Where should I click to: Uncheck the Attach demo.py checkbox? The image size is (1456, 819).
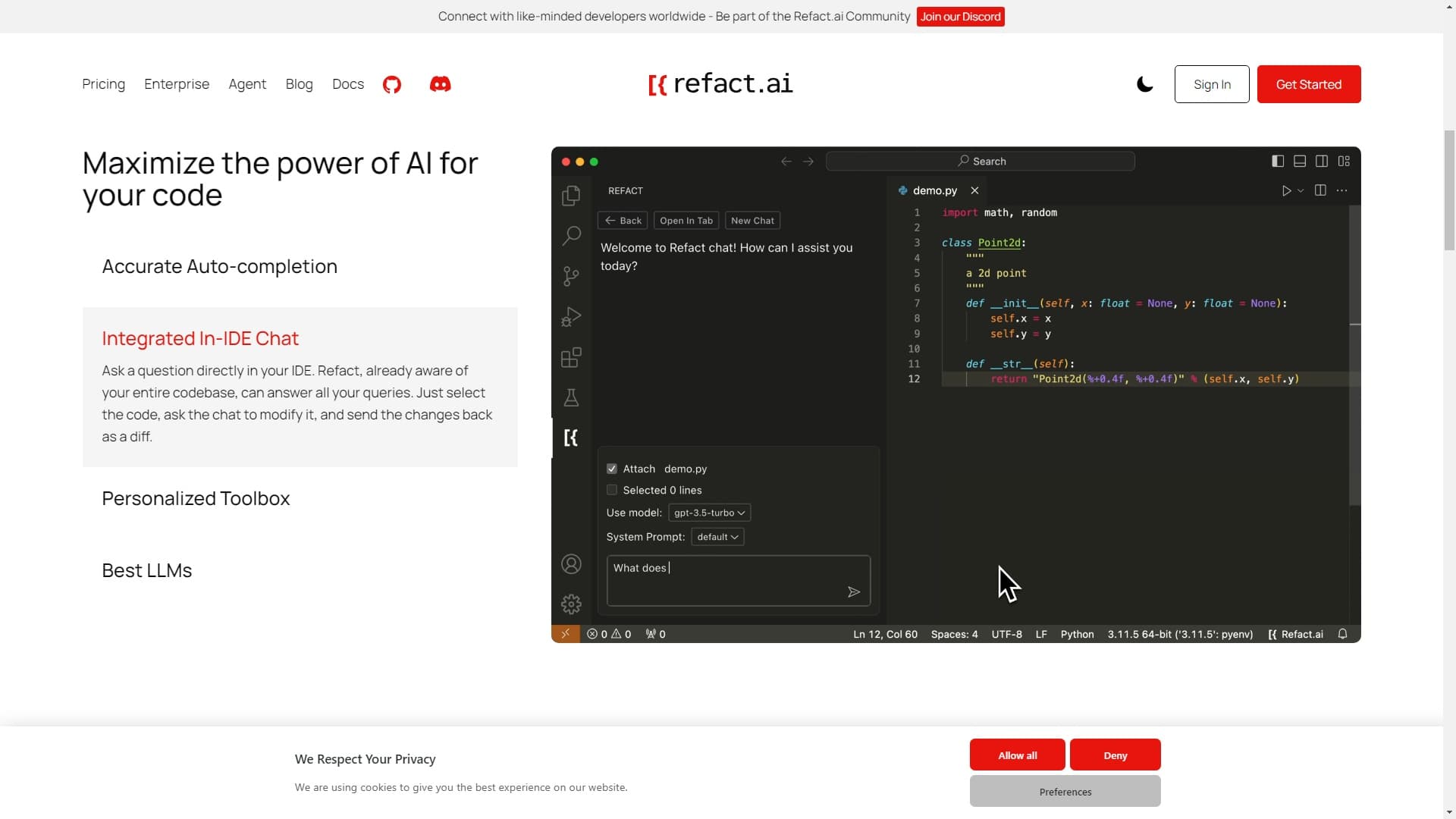click(x=612, y=469)
